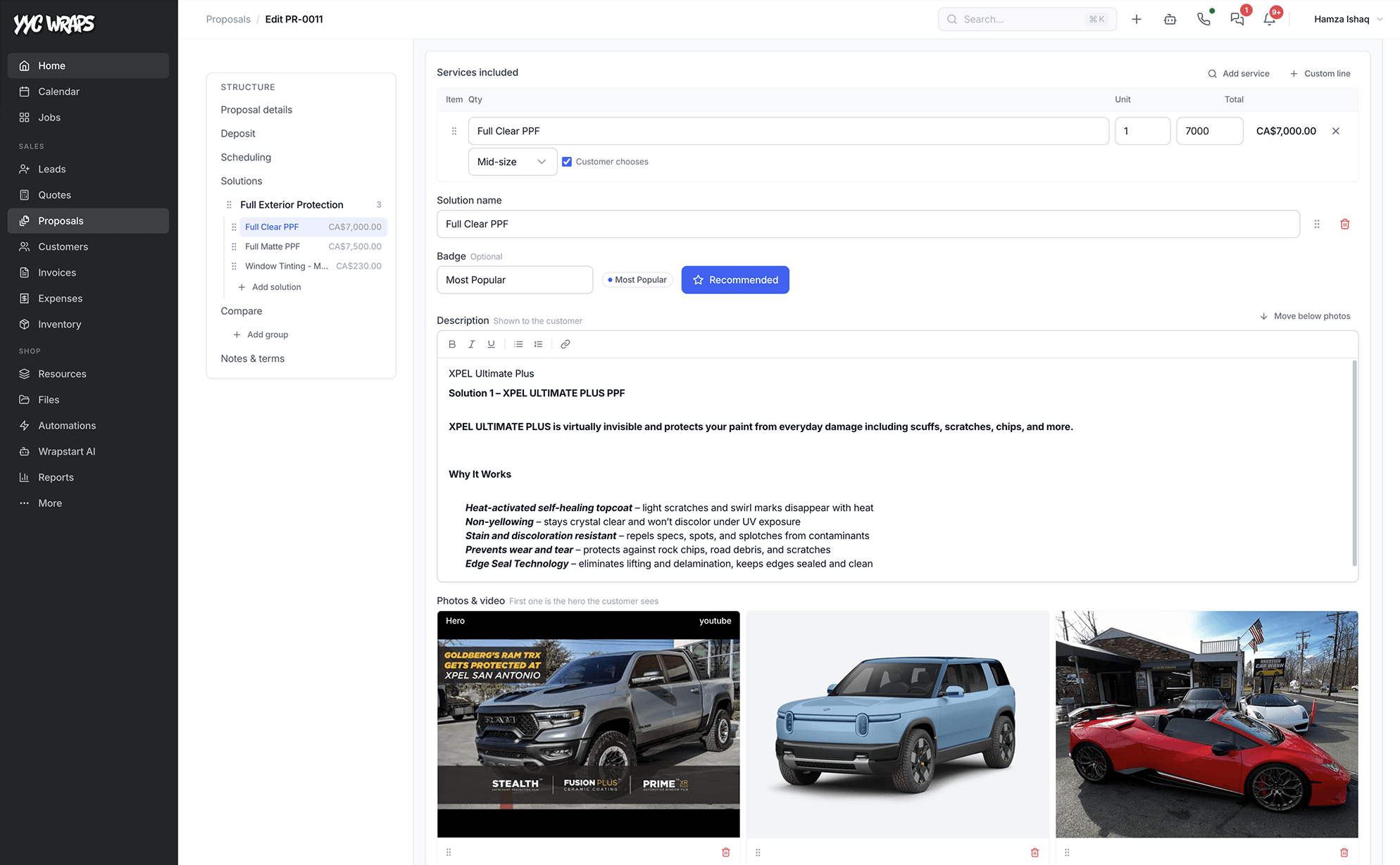Jump to Deposit section
This screenshot has height=865, width=1400.
pyautogui.click(x=238, y=134)
